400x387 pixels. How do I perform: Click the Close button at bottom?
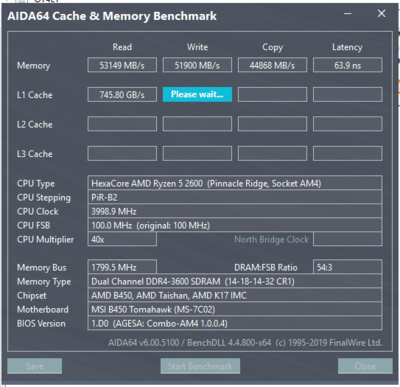pos(365,366)
